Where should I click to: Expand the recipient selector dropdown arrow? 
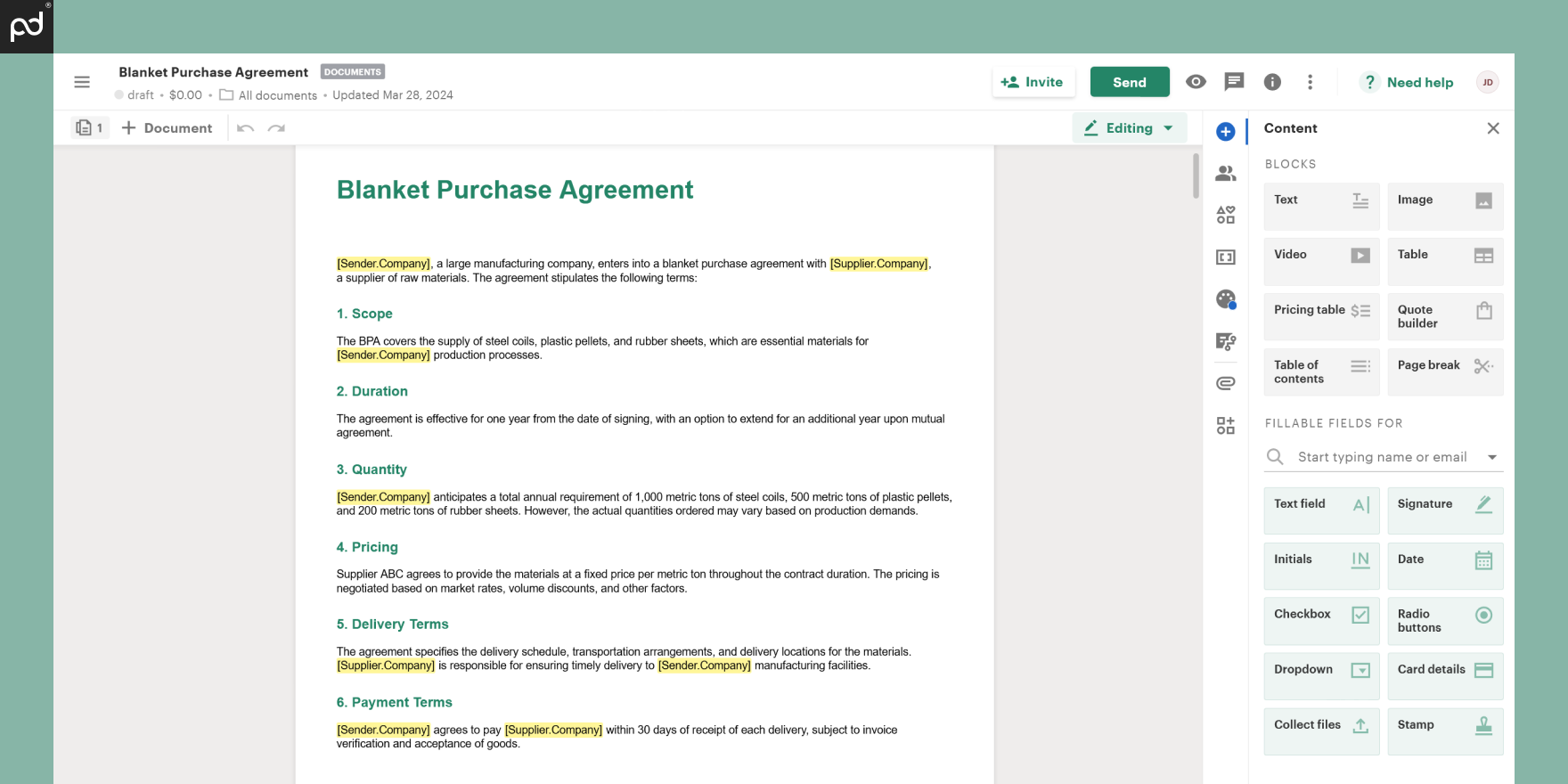pyautogui.click(x=1492, y=457)
